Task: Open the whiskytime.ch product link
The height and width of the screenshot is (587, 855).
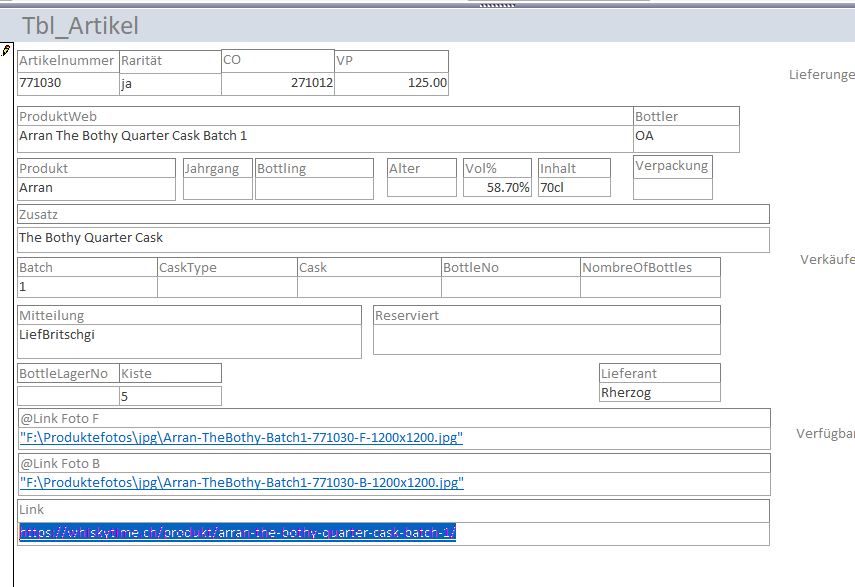Action: 238,532
